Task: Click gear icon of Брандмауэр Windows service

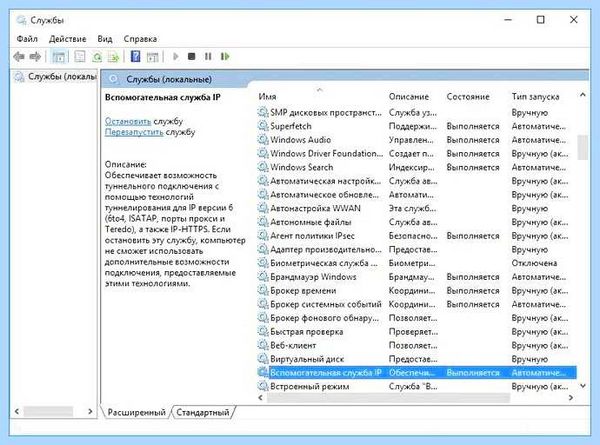Action: pos(263,277)
